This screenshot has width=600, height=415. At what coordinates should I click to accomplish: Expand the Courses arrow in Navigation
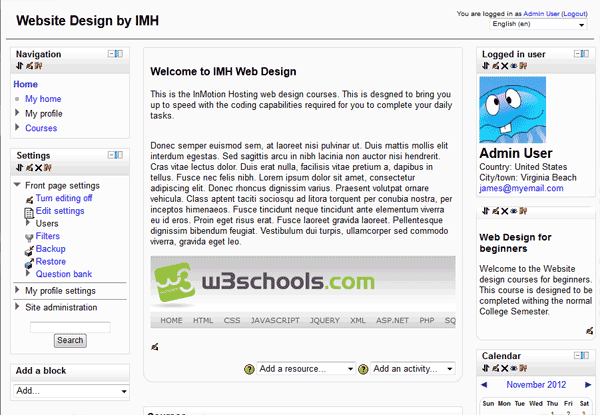[17, 127]
